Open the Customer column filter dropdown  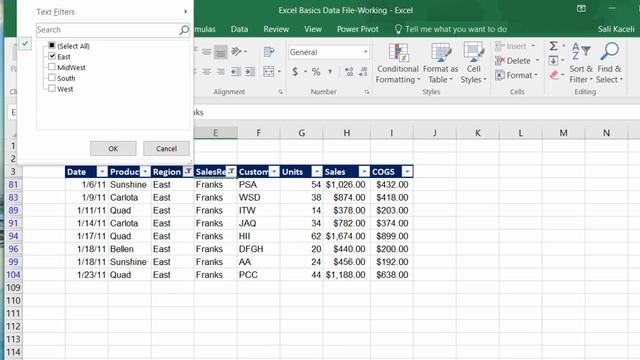274,172
